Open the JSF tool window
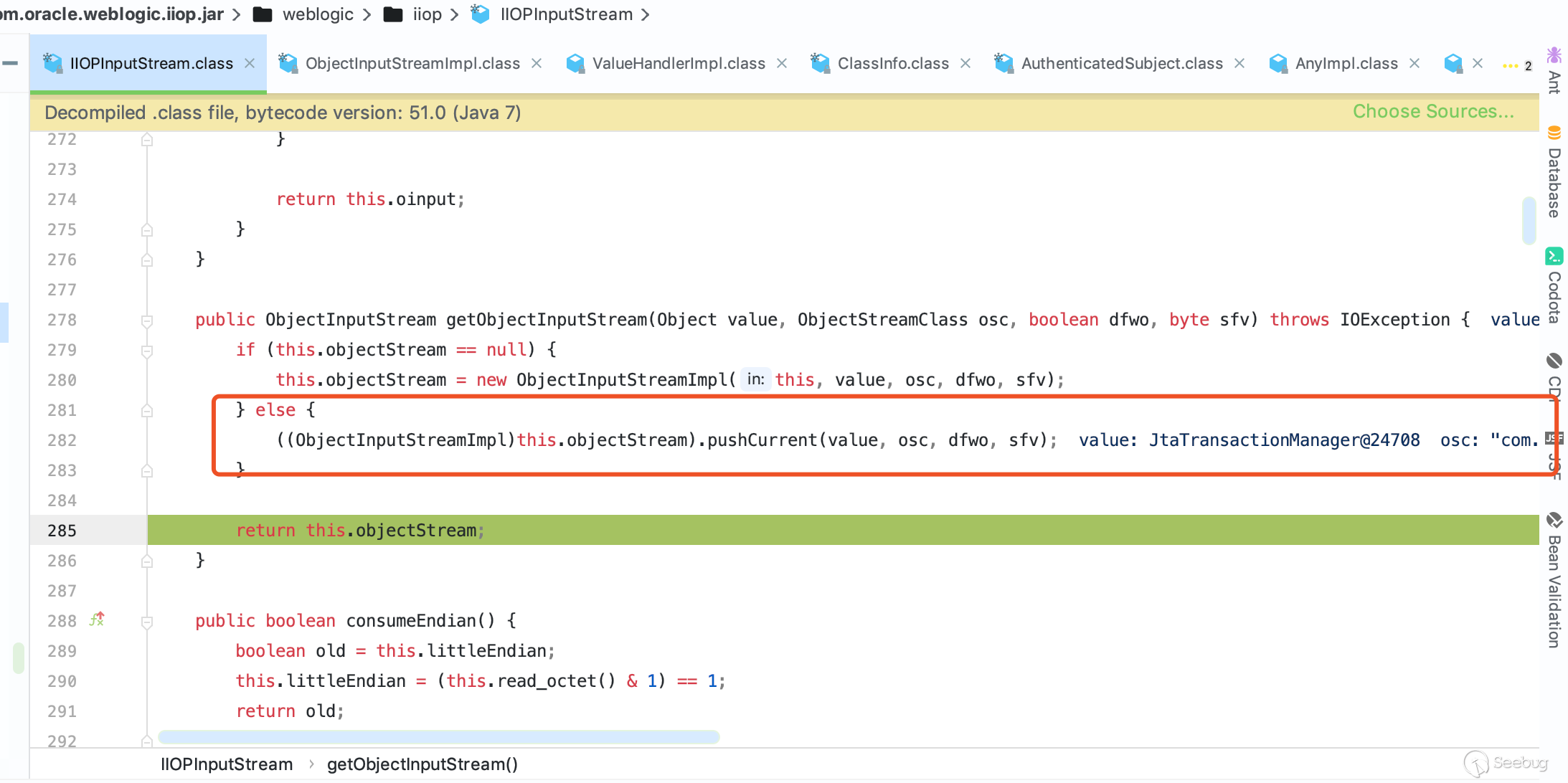1568x783 pixels. (1554, 453)
